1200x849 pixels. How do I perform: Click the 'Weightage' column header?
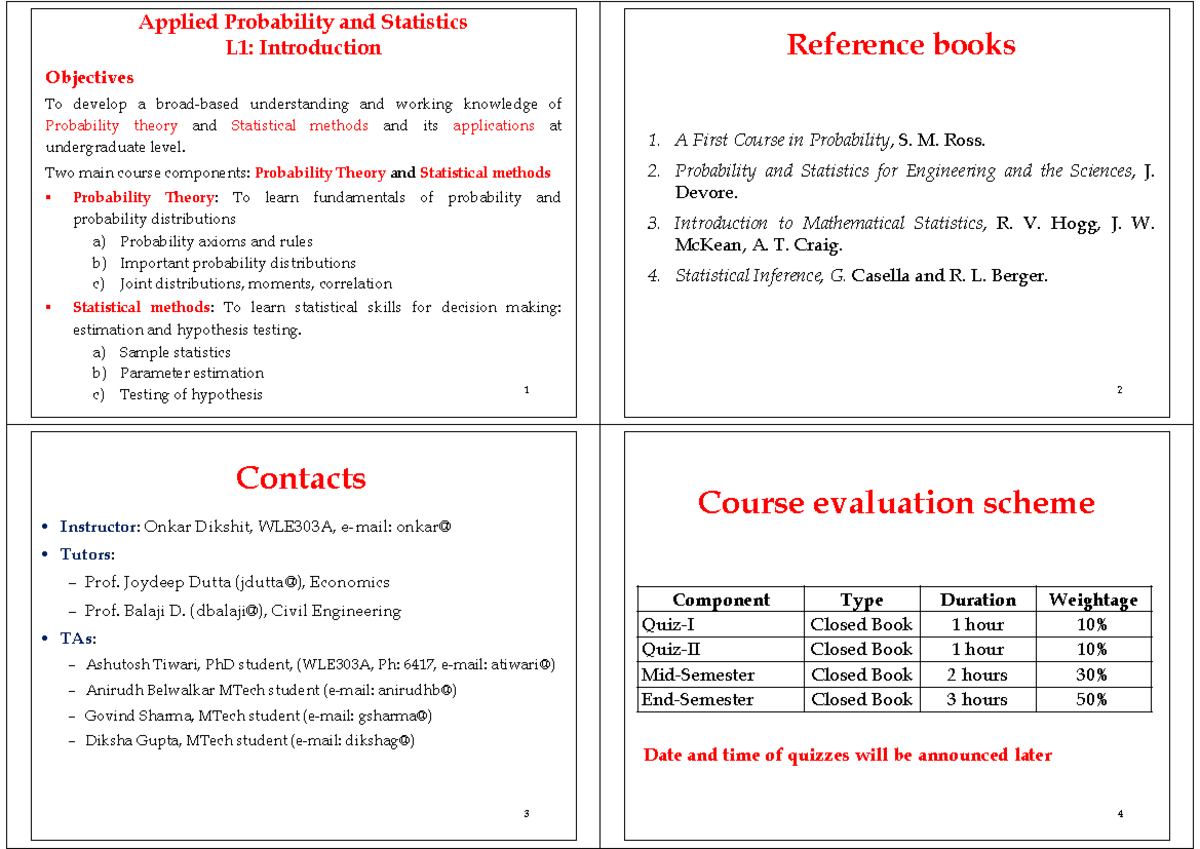point(1093,601)
